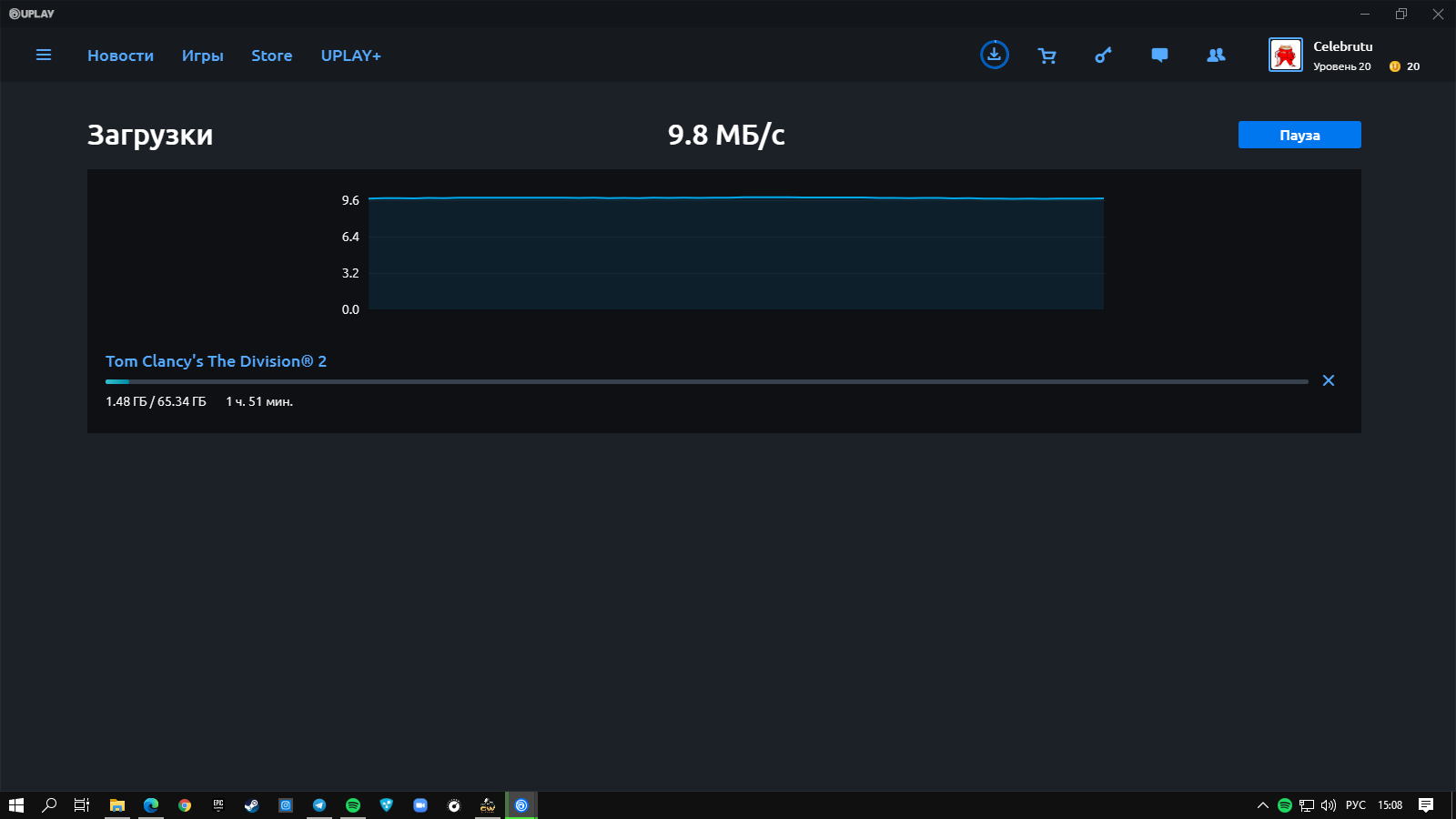Open Windows notification center
Viewport: 1456px width, 819px height.
point(1426,805)
